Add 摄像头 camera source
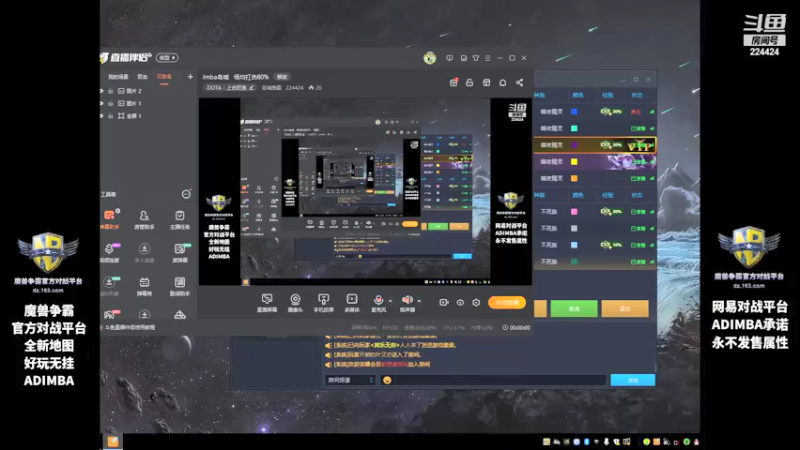Image resolution: width=800 pixels, height=450 pixels. click(295, 303)
